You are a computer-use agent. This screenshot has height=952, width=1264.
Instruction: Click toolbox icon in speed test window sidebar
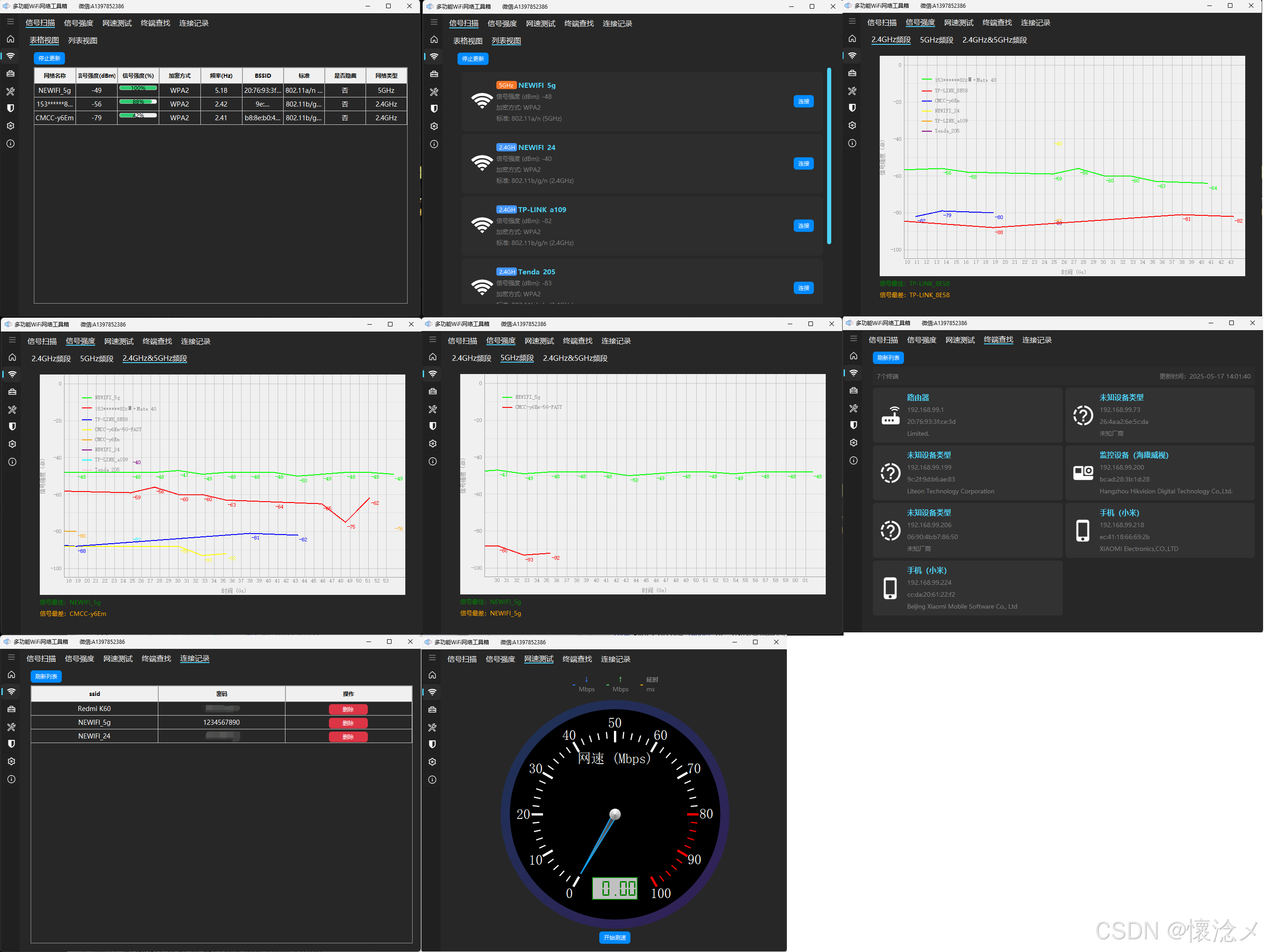[x=432, y=709]
